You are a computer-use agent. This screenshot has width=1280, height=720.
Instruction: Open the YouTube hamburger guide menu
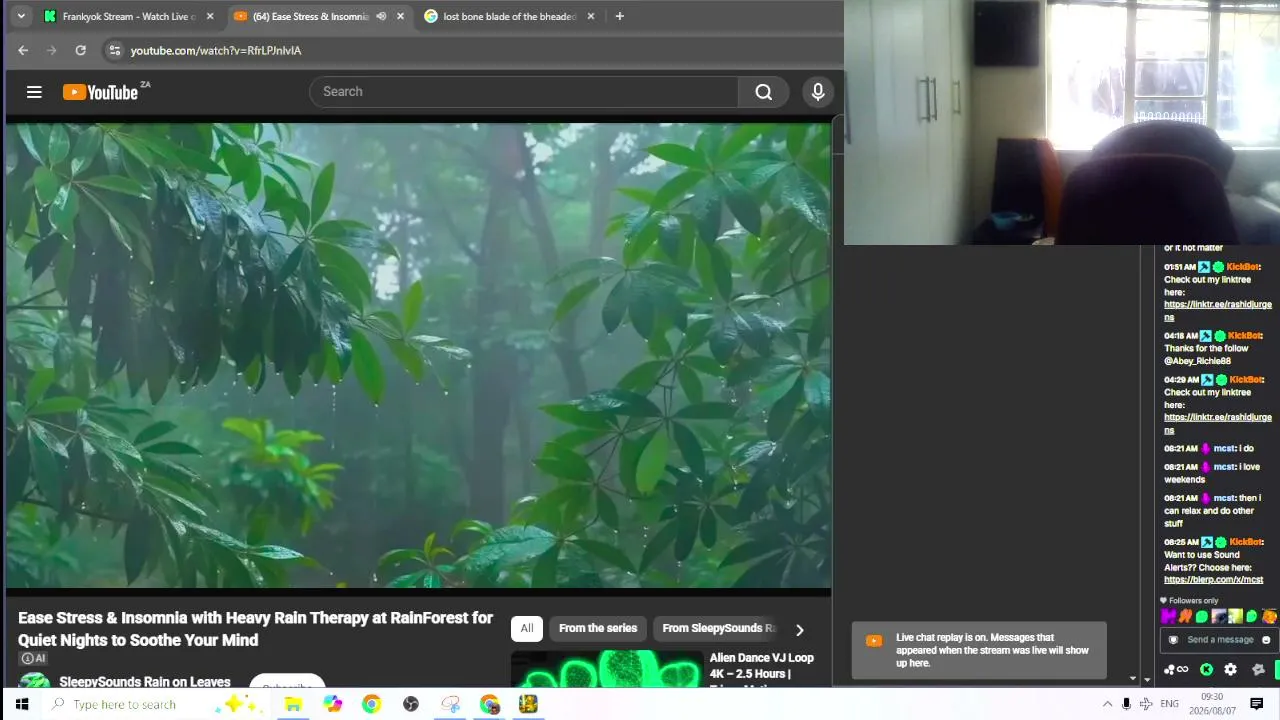(34, 92)
